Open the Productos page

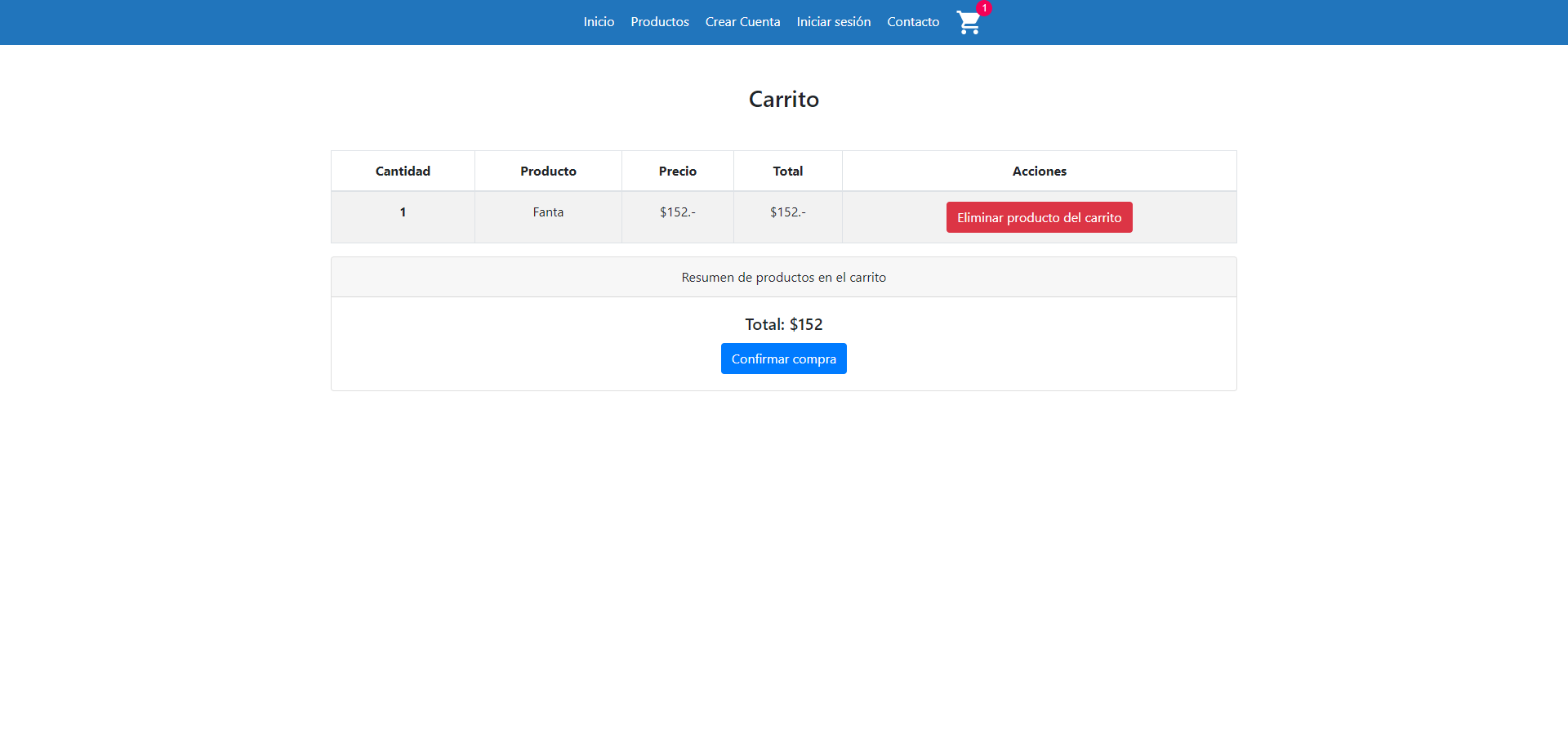point(659,21)
